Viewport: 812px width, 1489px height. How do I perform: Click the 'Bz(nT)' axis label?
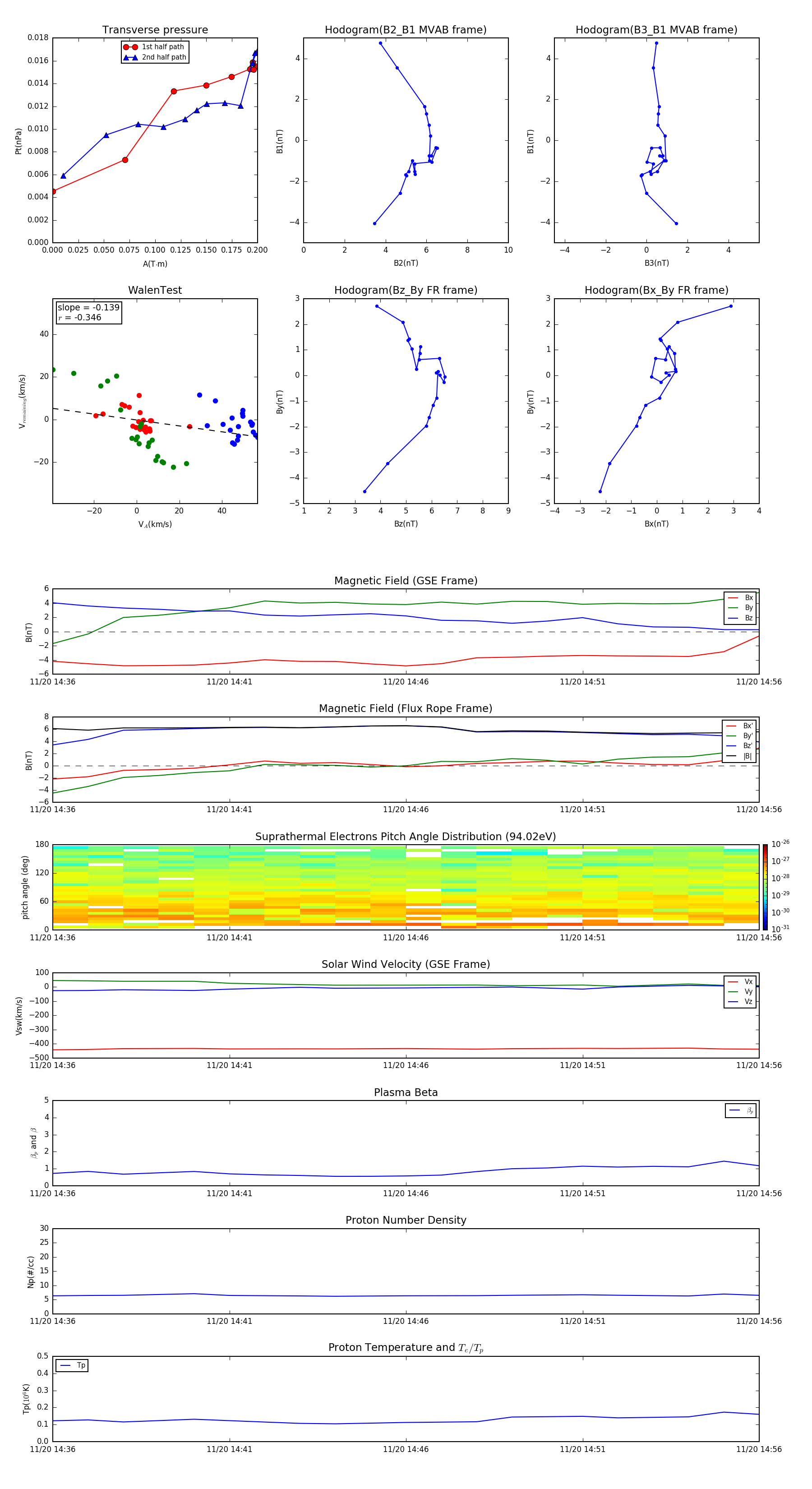[x=406, y=524]
